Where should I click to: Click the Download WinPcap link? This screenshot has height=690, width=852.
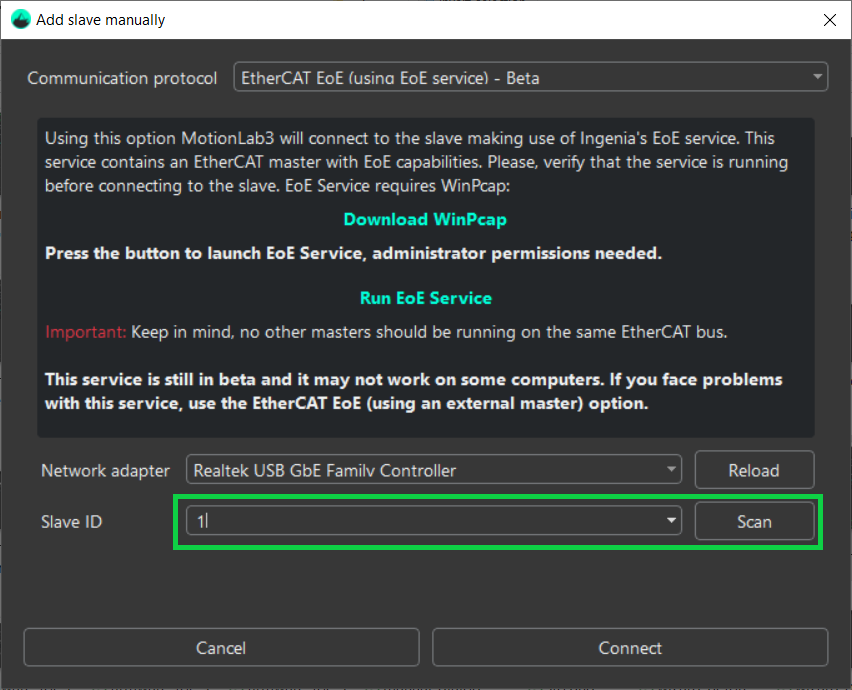click(425, 219)
